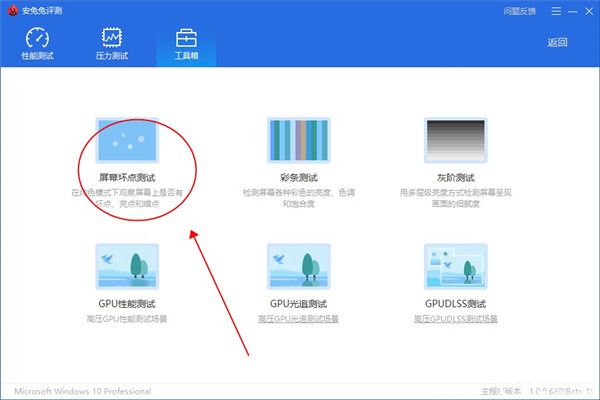Launch the 彩条测试 color bar test icon
Screen dimensions: 600x400
(x=298, y=140)
